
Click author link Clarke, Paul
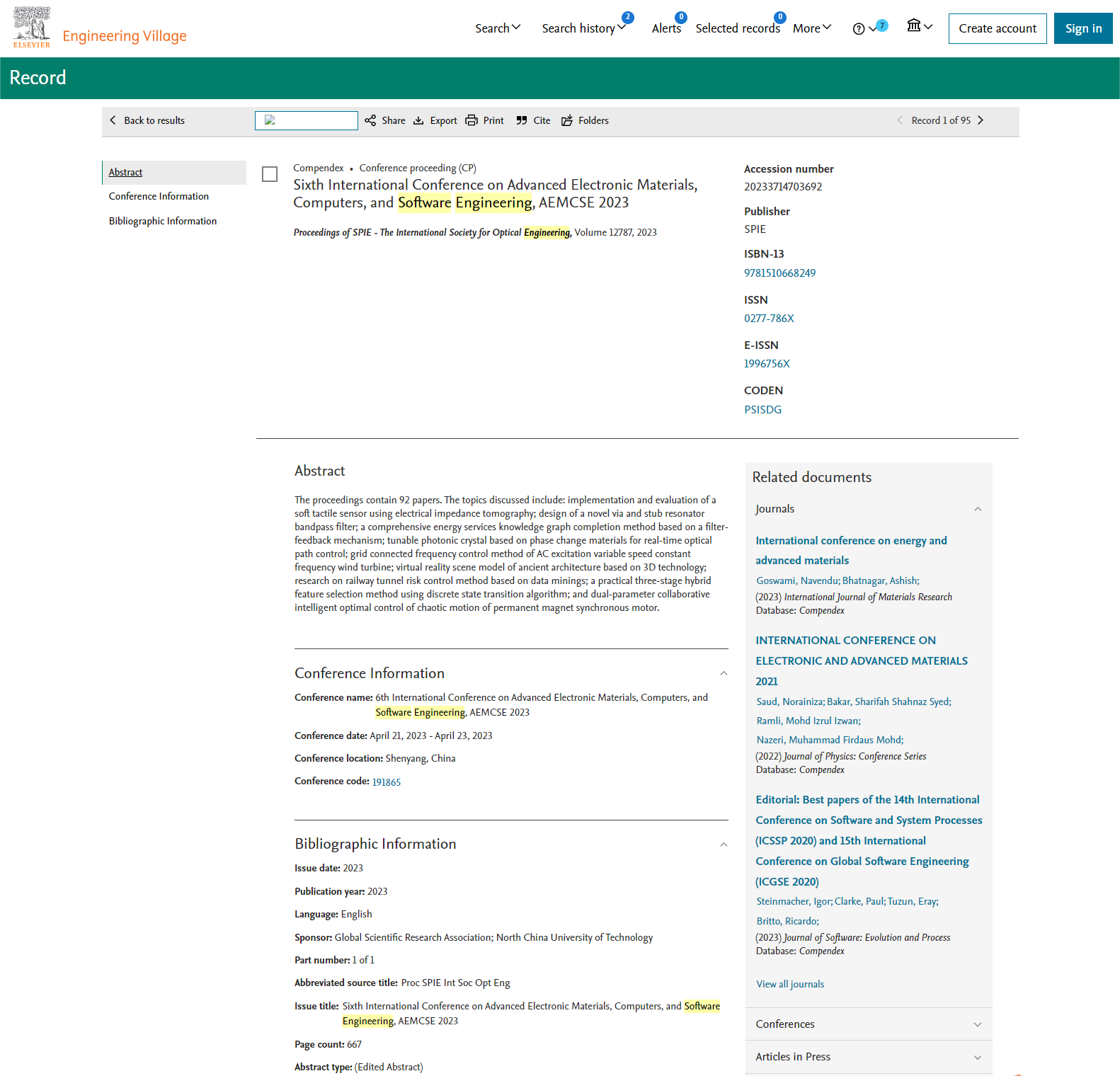859,901
